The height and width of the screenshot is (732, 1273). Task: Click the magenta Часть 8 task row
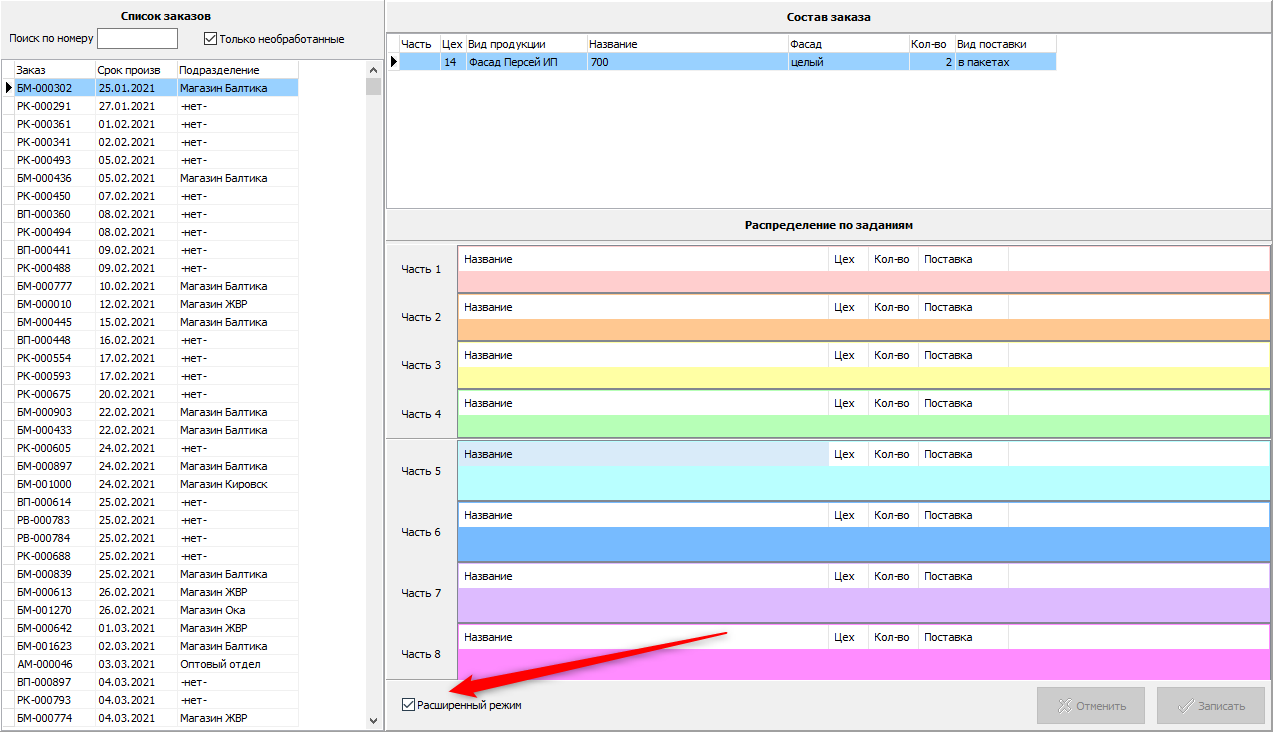862,664
